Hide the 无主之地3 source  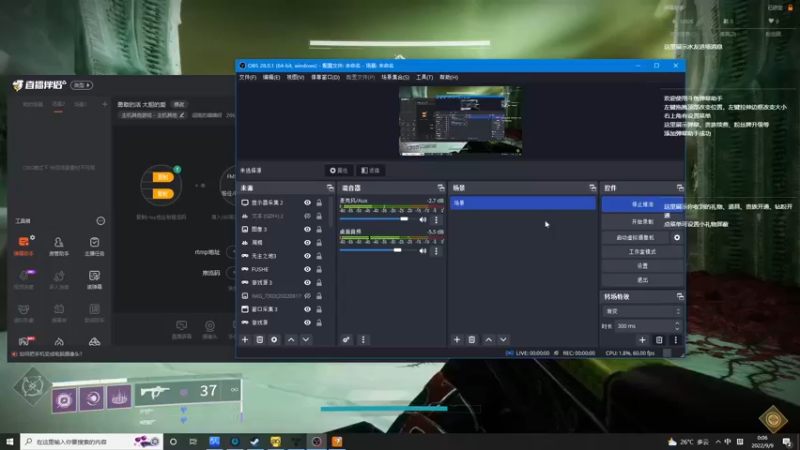click(x=307, y=256)
